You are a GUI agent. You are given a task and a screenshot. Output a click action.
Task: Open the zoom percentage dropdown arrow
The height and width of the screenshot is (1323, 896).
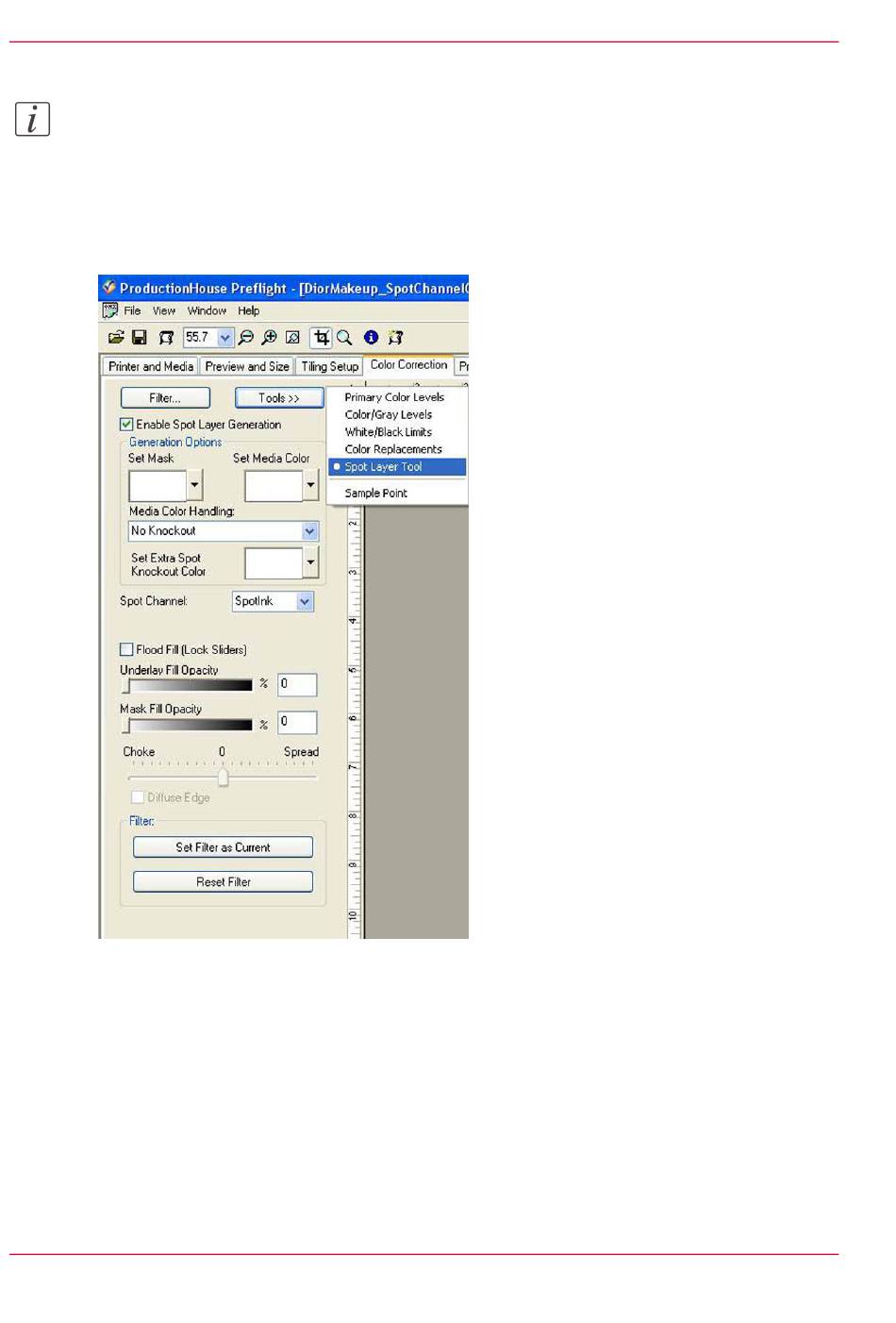pyautogui.click(x=225, y=338)
